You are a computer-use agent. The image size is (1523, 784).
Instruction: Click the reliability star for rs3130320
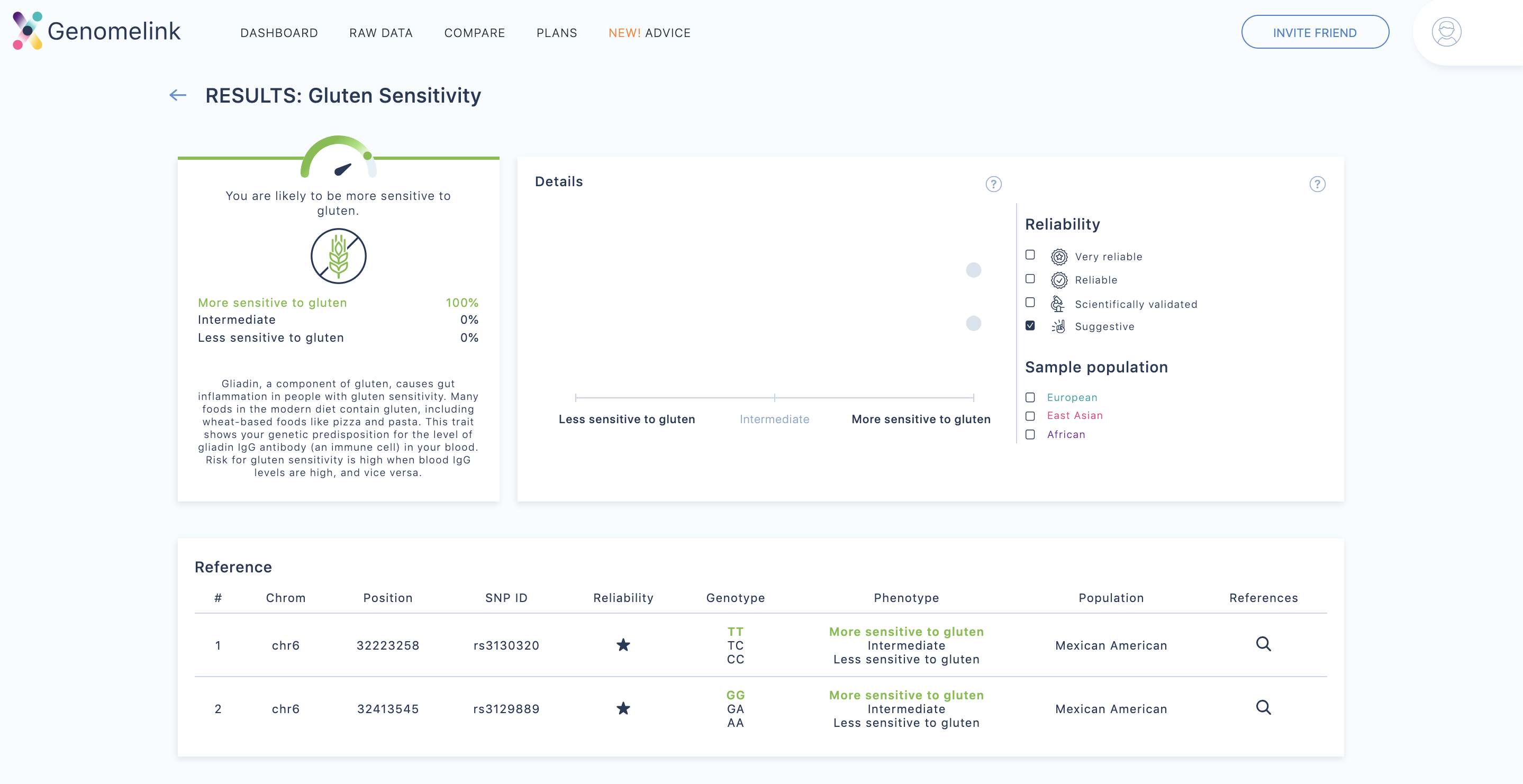click(623, 644)
